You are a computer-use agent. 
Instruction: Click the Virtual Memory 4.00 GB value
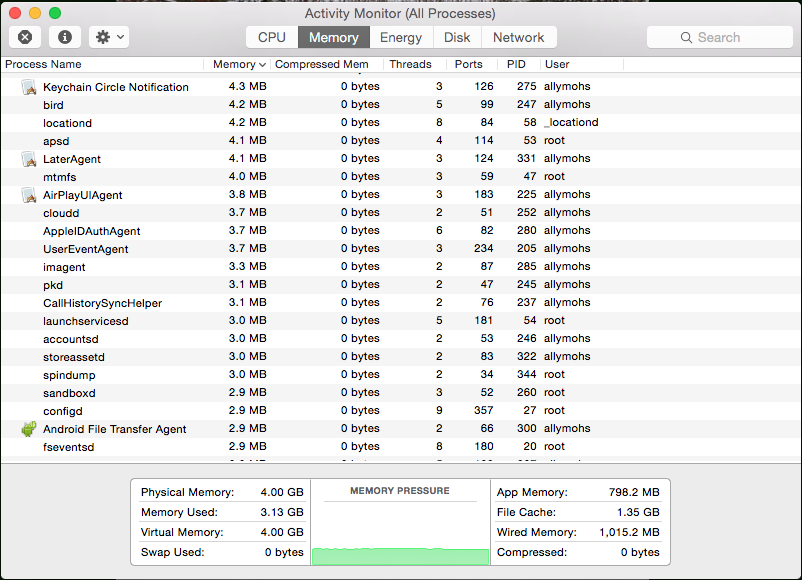[282, 532]
